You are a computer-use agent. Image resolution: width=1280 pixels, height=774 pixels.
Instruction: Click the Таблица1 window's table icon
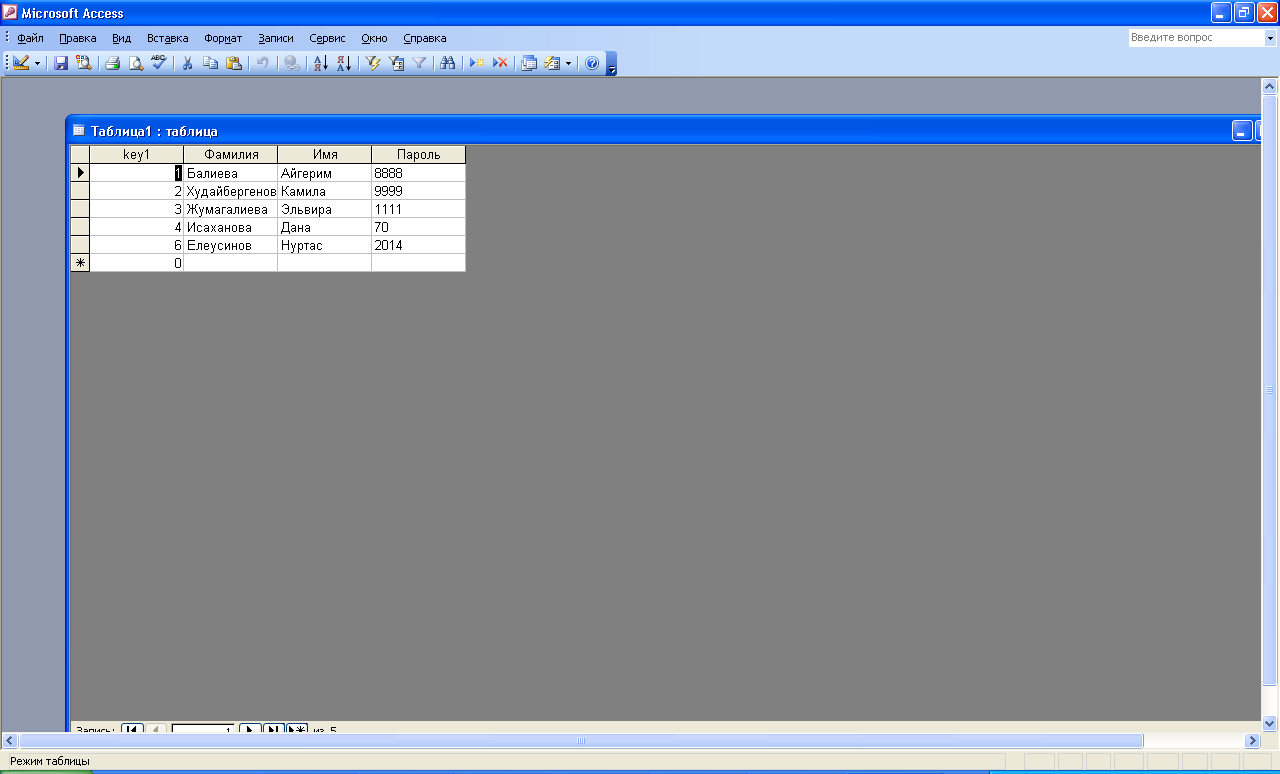[79, 130]
